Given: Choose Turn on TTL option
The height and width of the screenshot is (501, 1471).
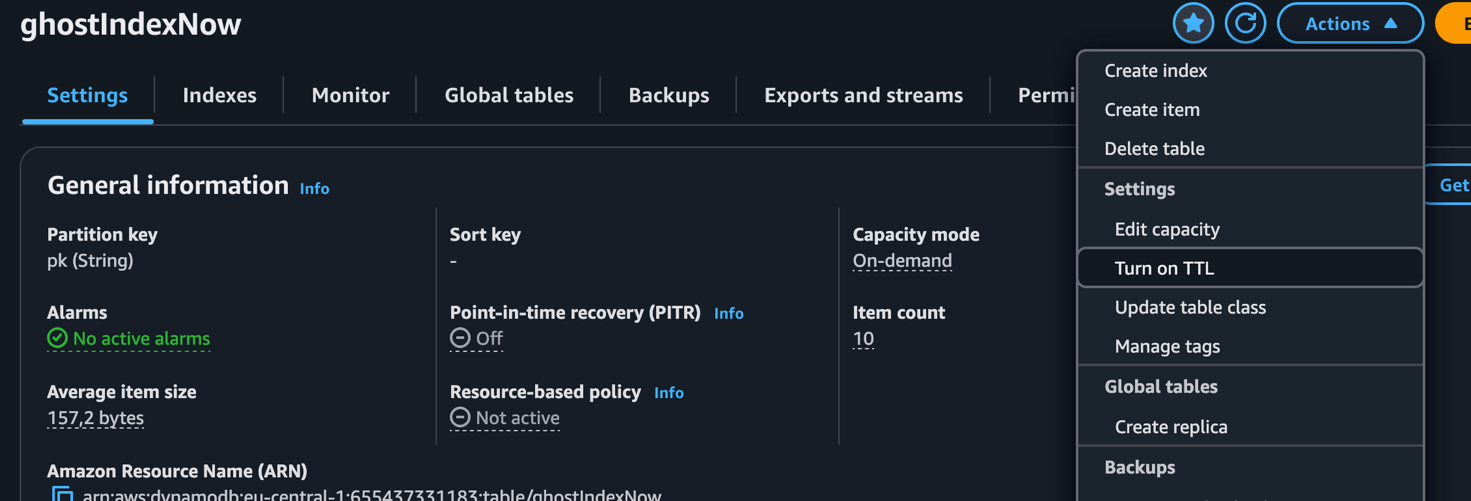Looking at the screenshot, I should point(1250,268).
